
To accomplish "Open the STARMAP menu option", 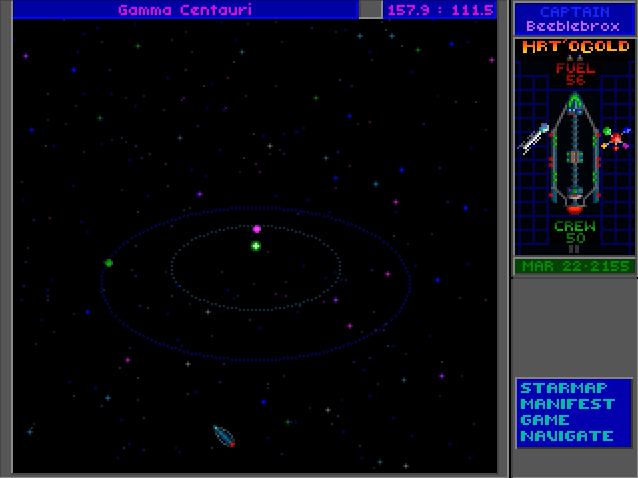I will tap(564, 388).
